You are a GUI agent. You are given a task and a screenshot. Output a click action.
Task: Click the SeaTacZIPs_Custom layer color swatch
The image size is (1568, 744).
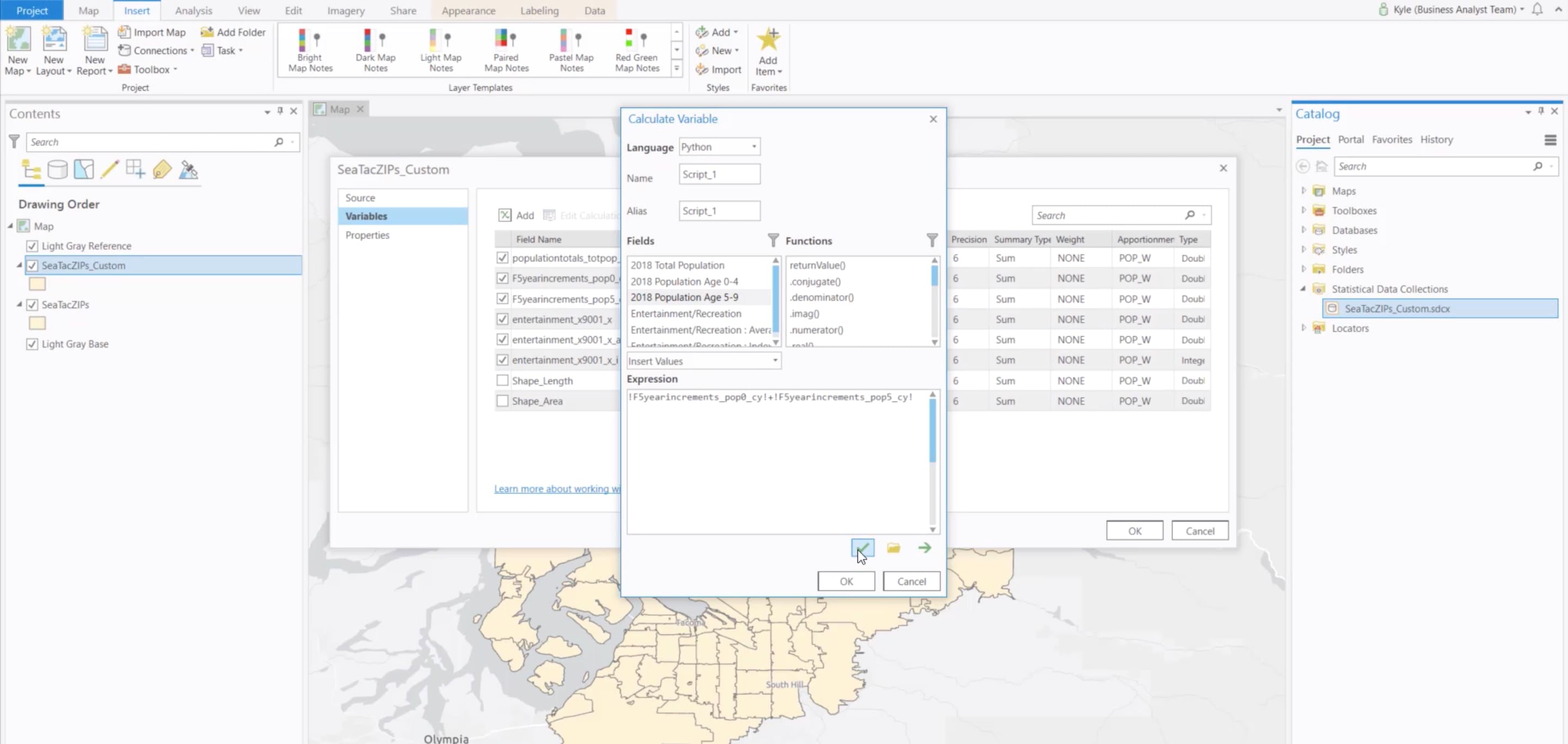click(37, 283)
